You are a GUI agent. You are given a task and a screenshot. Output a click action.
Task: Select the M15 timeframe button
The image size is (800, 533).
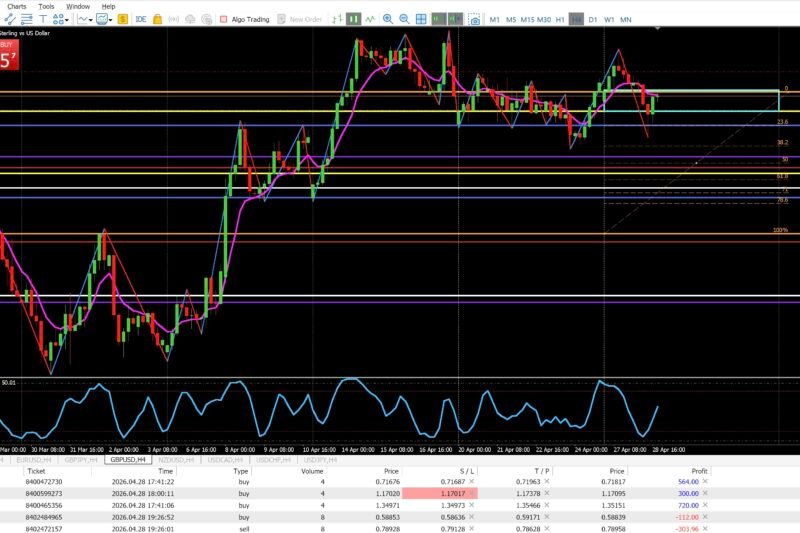[x=527, y=19]
